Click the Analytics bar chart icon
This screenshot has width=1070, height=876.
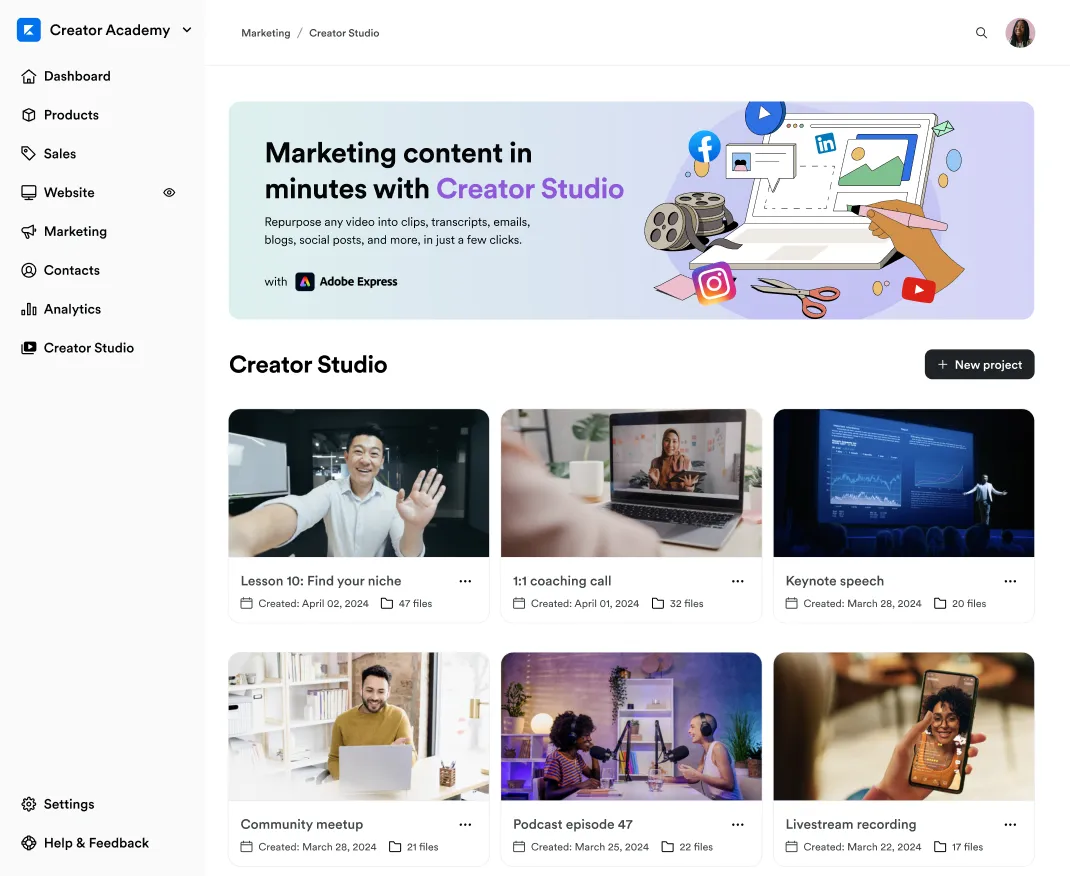coord(29,310)
